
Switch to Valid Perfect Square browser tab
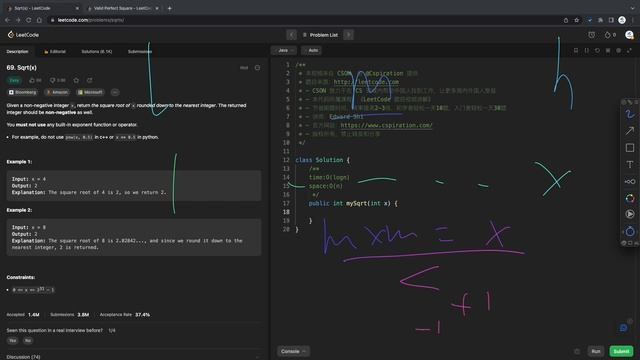tap(122, 8)
